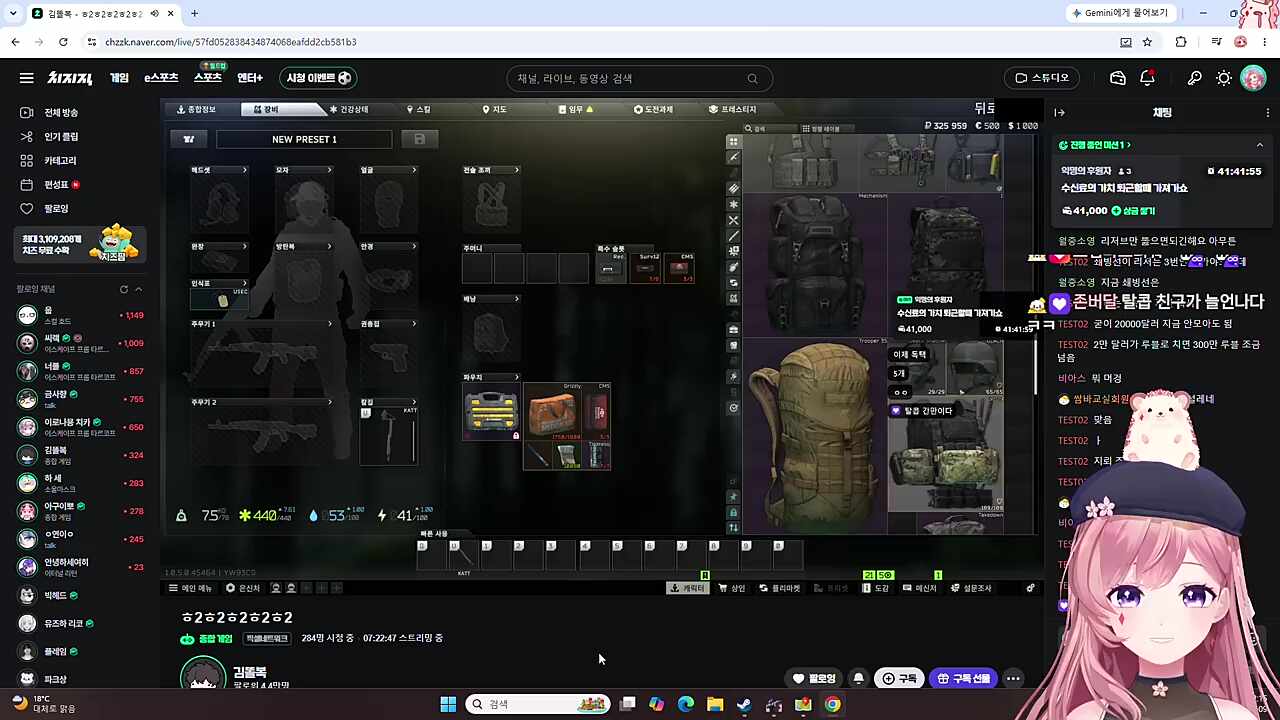The image size is (1280, 720).
Task: Reload the page with browser refresh button
Action: coord(63,42)
